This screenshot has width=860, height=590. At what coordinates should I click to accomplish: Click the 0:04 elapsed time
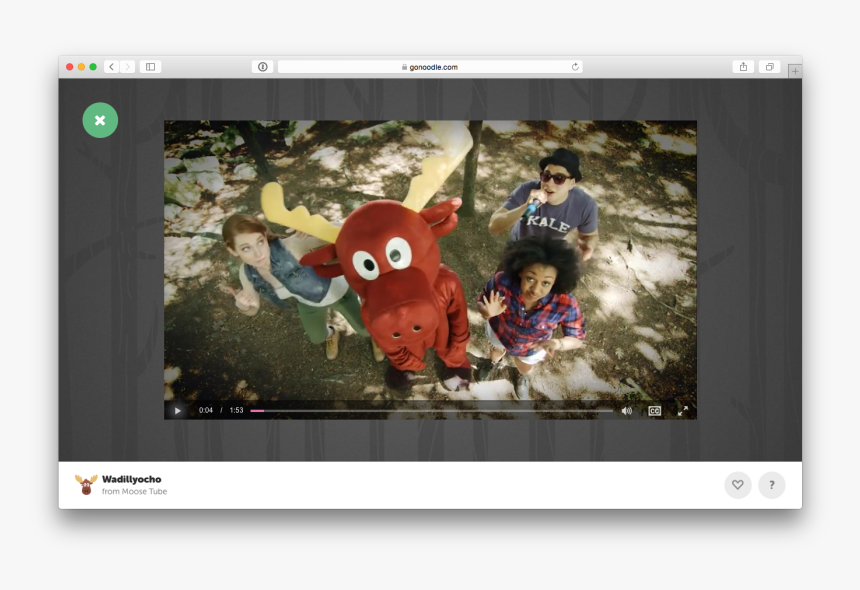[x=206, y=410]
